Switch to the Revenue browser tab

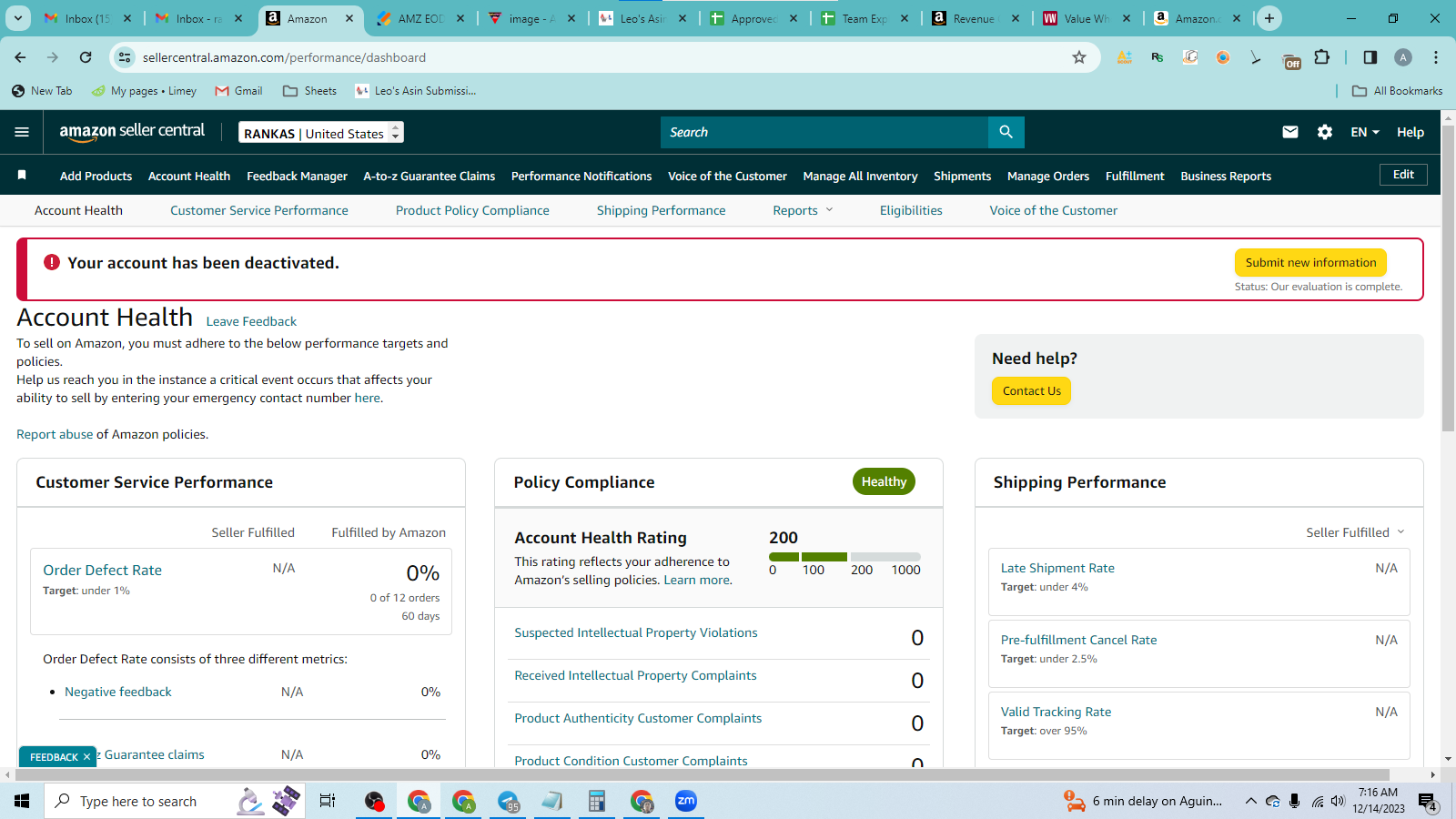point(973,18)
